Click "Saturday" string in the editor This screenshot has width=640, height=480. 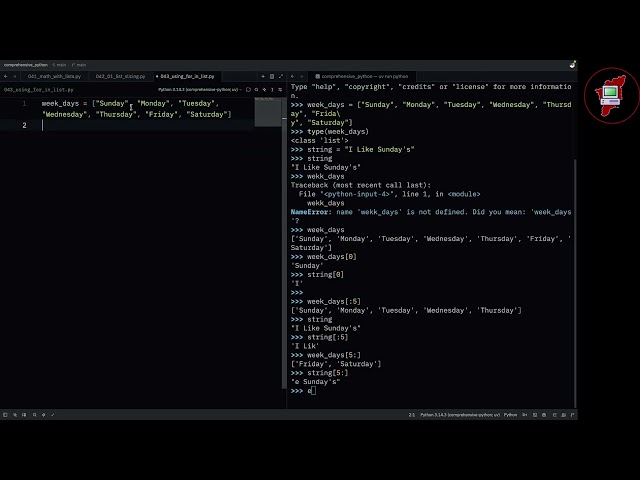(x=207, y=115)
